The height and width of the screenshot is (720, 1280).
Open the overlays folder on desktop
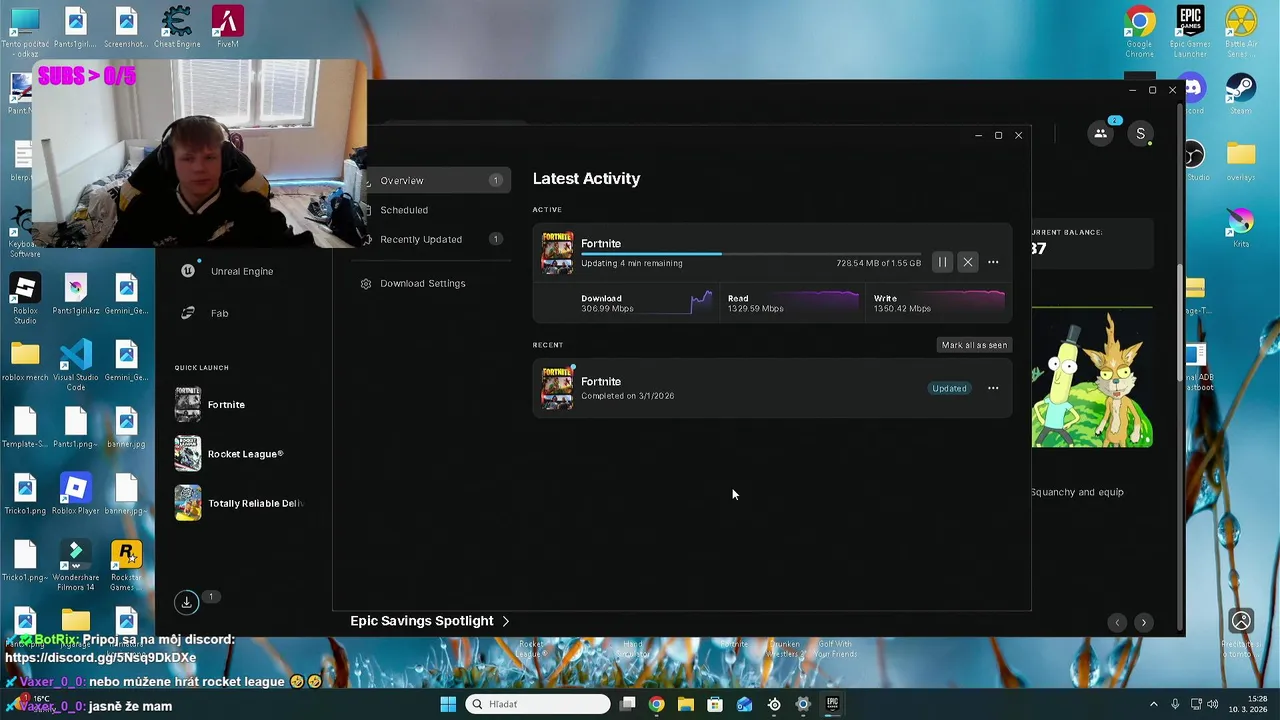point(1241,160)
